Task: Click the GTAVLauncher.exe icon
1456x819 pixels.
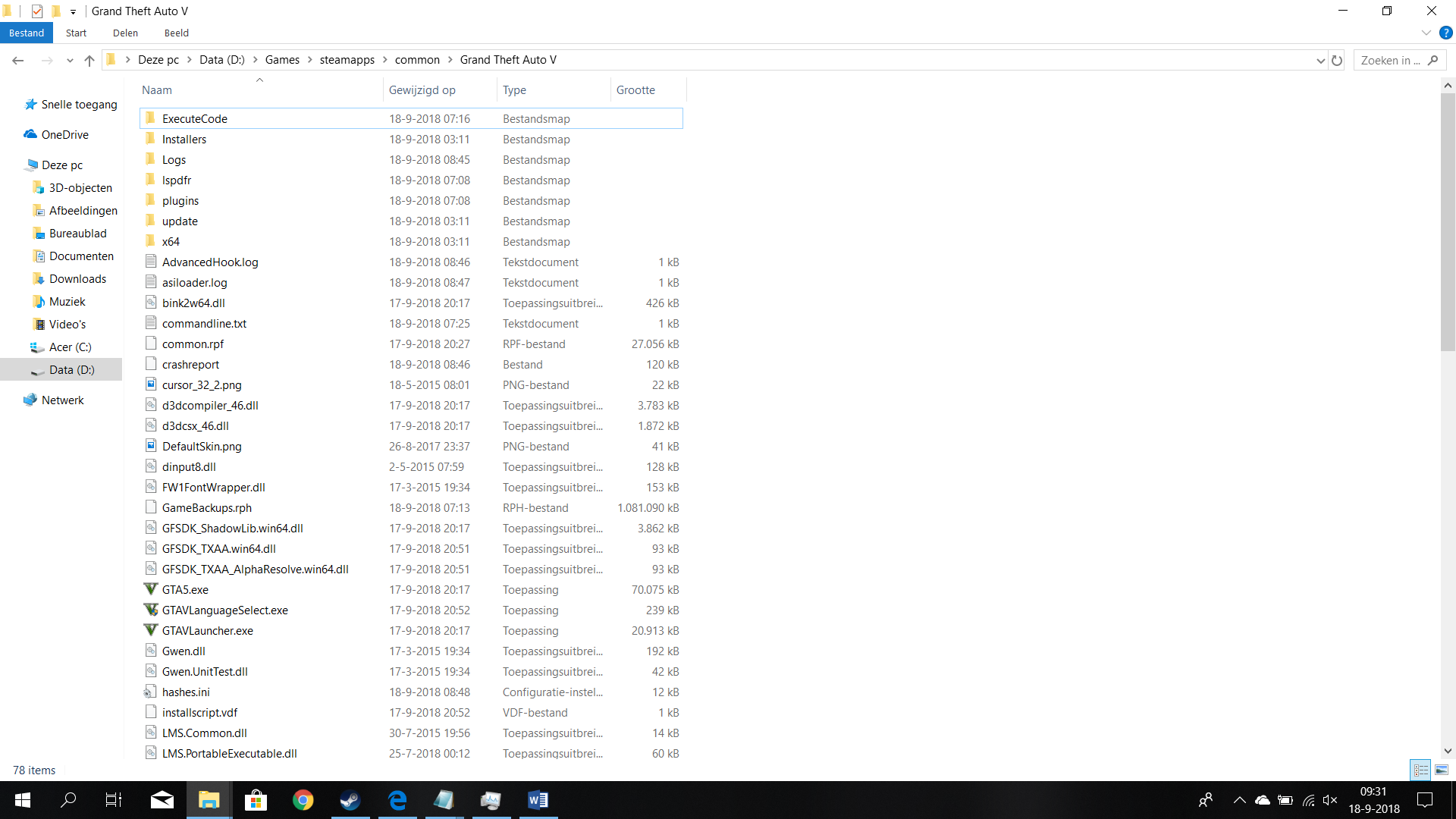Action: 151,630
